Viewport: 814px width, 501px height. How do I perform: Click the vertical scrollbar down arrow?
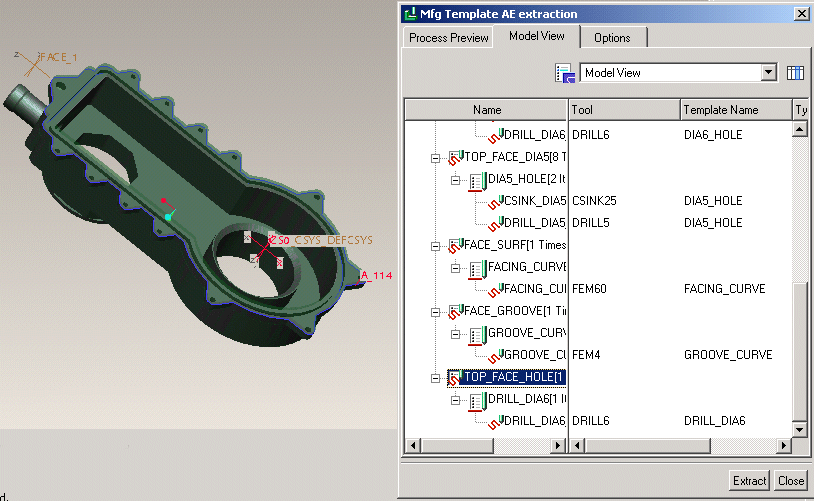799,429
